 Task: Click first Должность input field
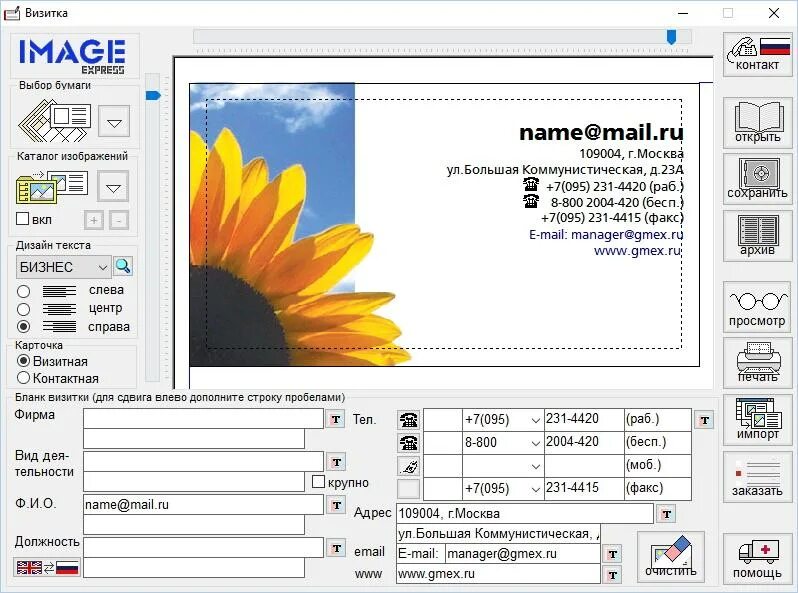pos(204,548)
